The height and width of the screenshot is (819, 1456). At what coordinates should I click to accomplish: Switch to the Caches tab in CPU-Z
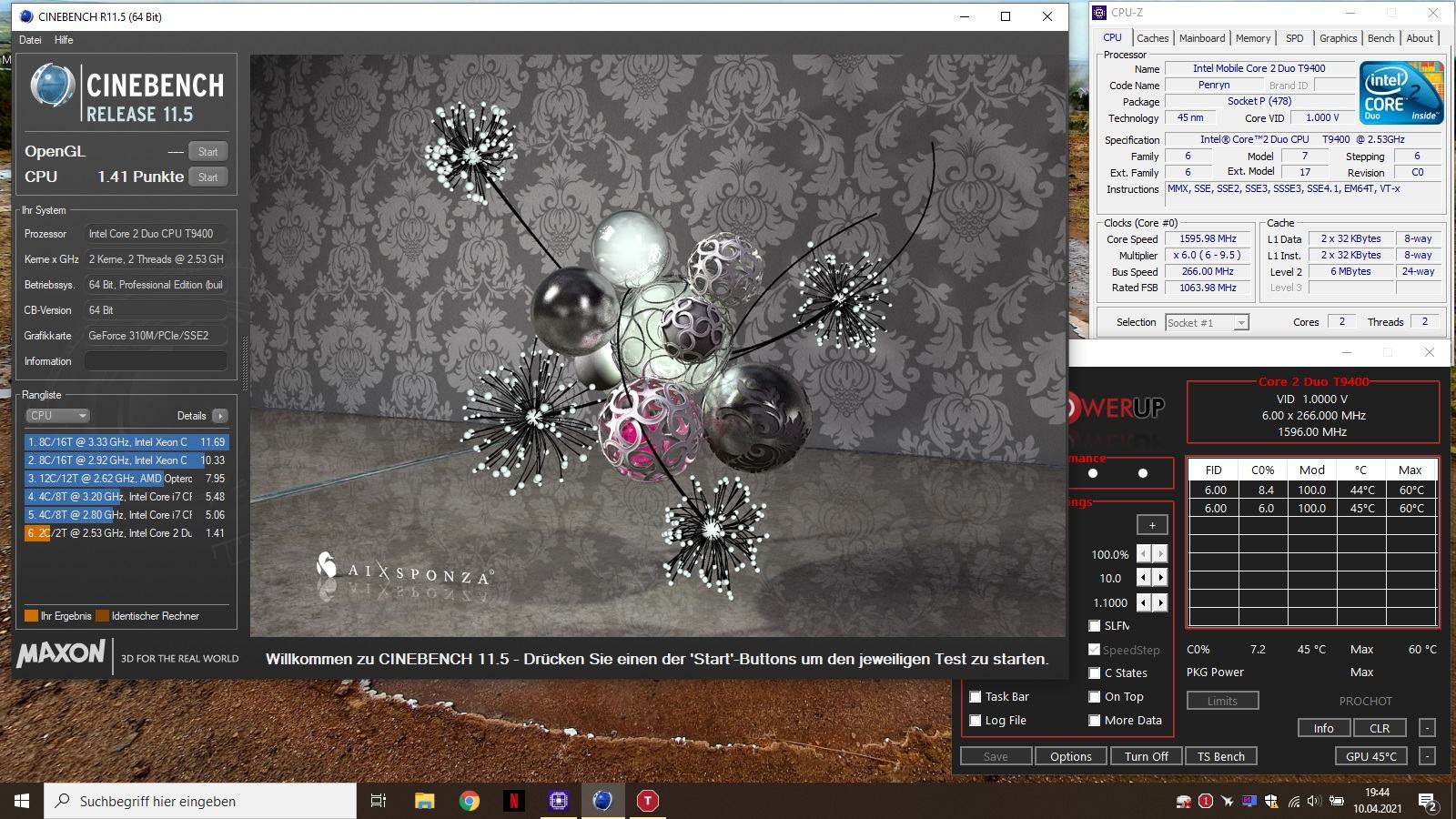pos(1152,38)
